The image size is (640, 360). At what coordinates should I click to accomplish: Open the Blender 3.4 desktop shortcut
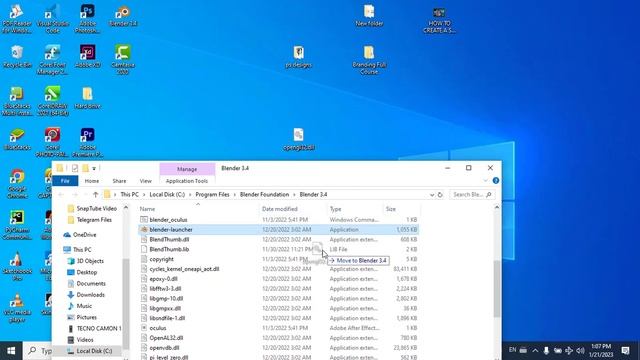click(x=123, y=16)
